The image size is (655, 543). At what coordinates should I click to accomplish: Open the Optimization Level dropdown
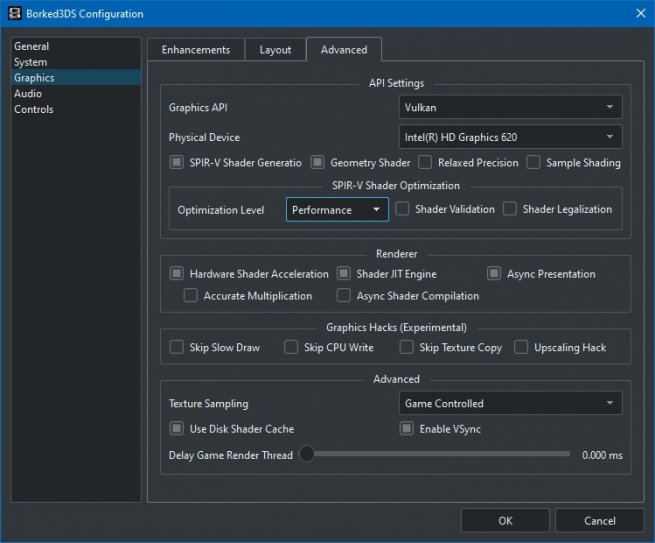tap(337, 210)
